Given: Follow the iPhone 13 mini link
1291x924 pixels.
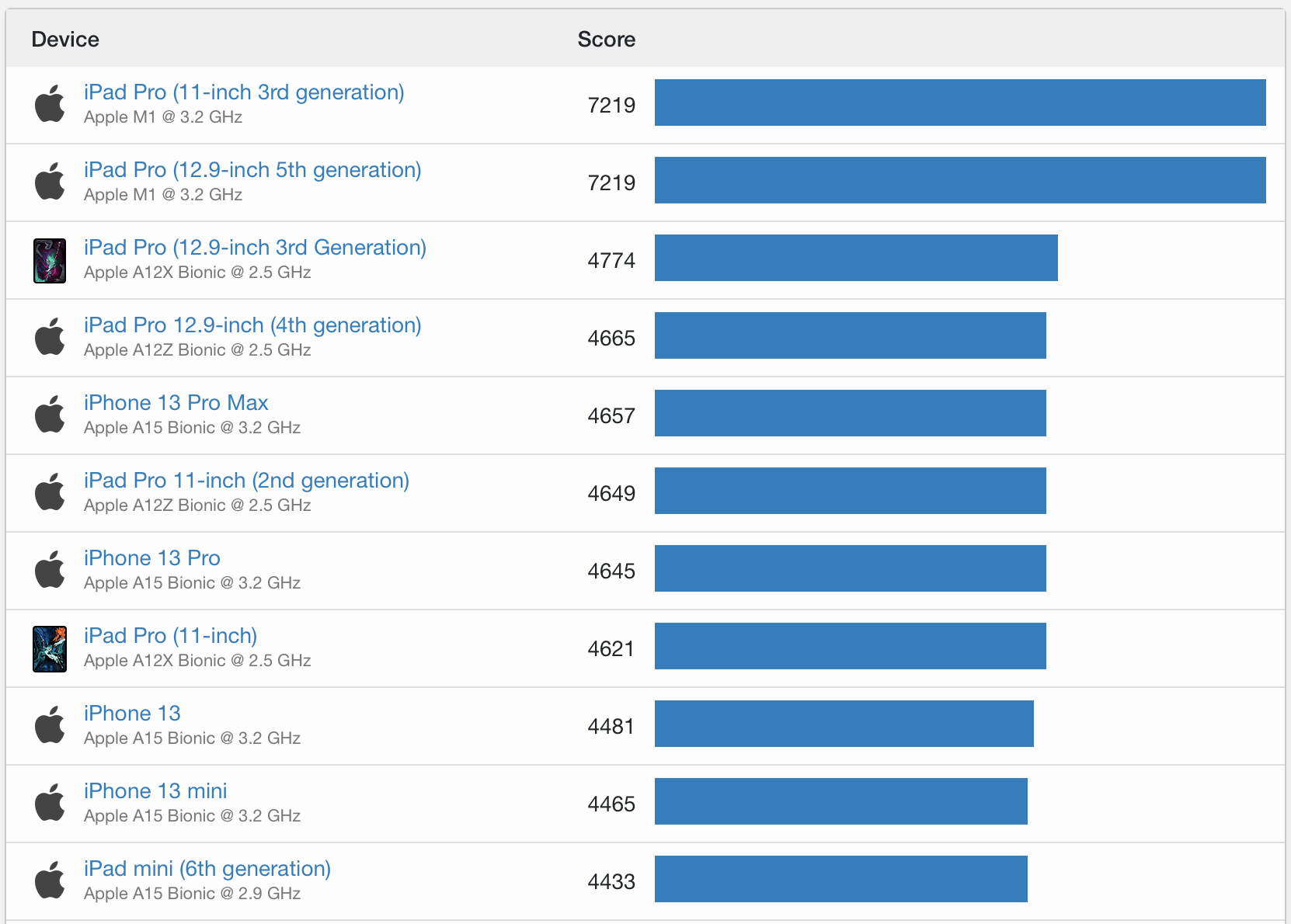Looking at the screenshot, I should coord(155,791).
